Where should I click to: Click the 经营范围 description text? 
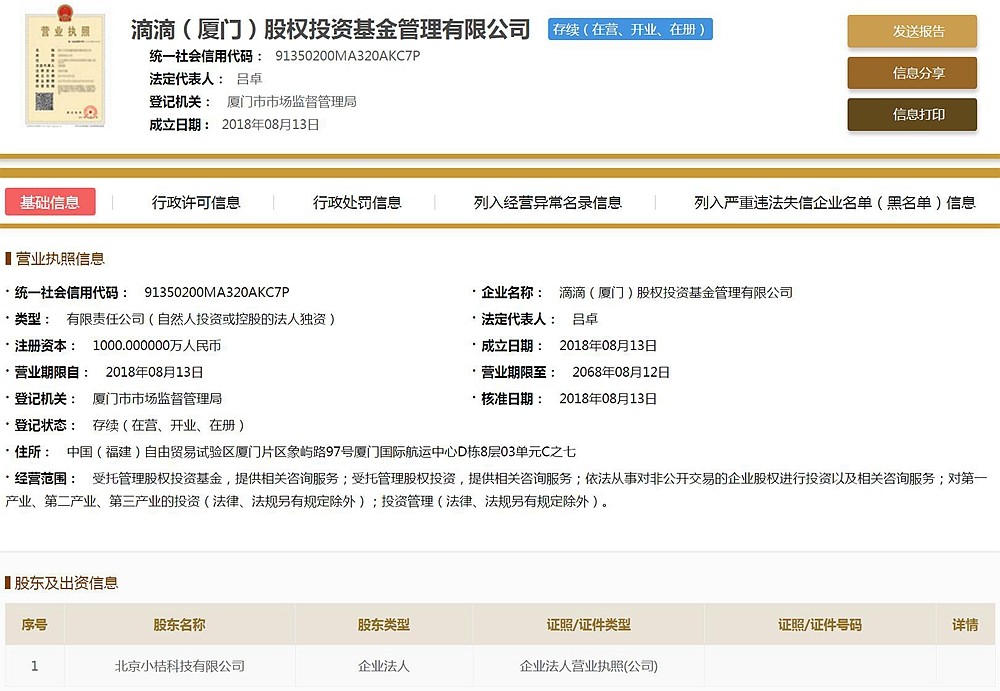point(496,490)
